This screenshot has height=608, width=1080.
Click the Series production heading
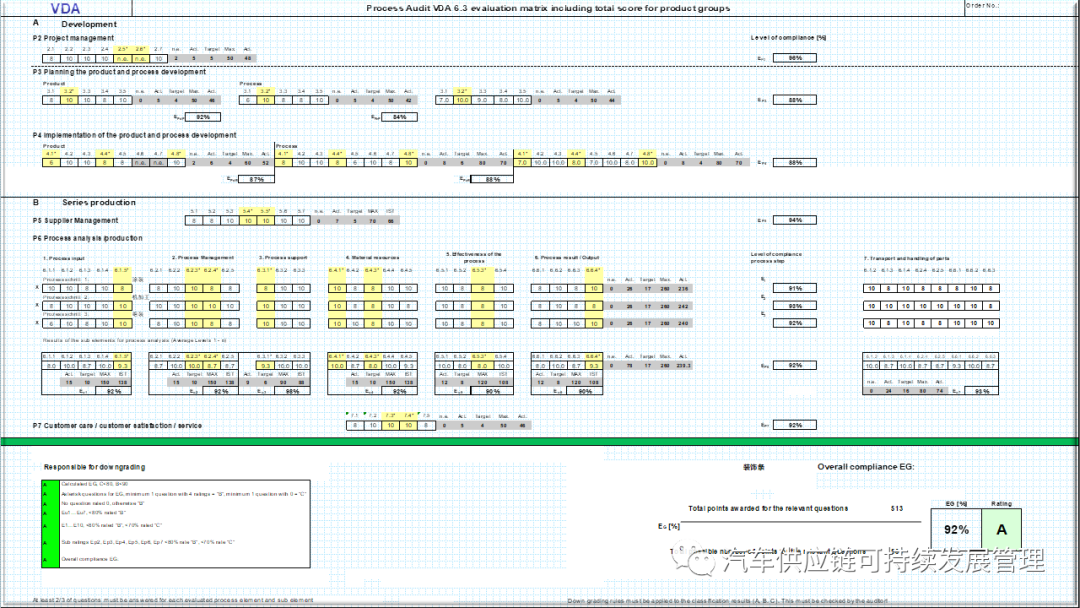click(98, 202)
